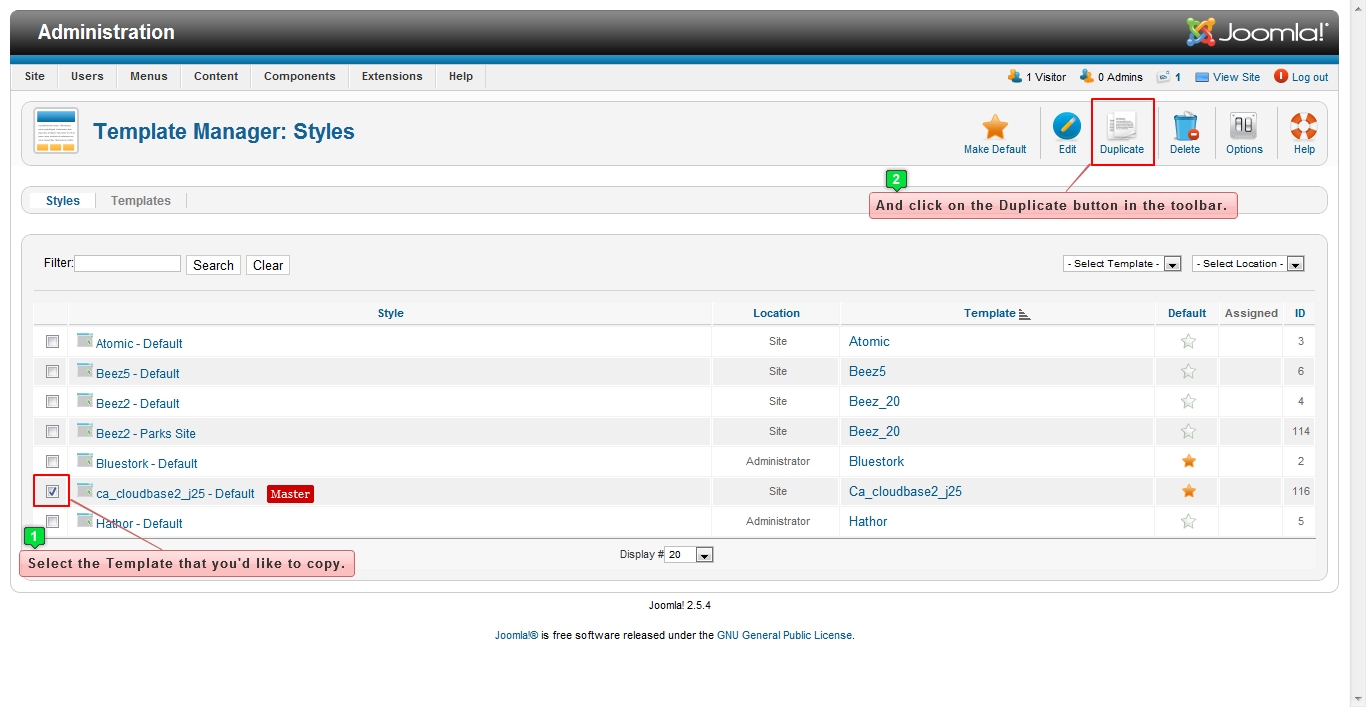Click the Beez2 - Parks Site default star
Image resolution: width=1366 pixels, height=707 pixels.
1188,431
